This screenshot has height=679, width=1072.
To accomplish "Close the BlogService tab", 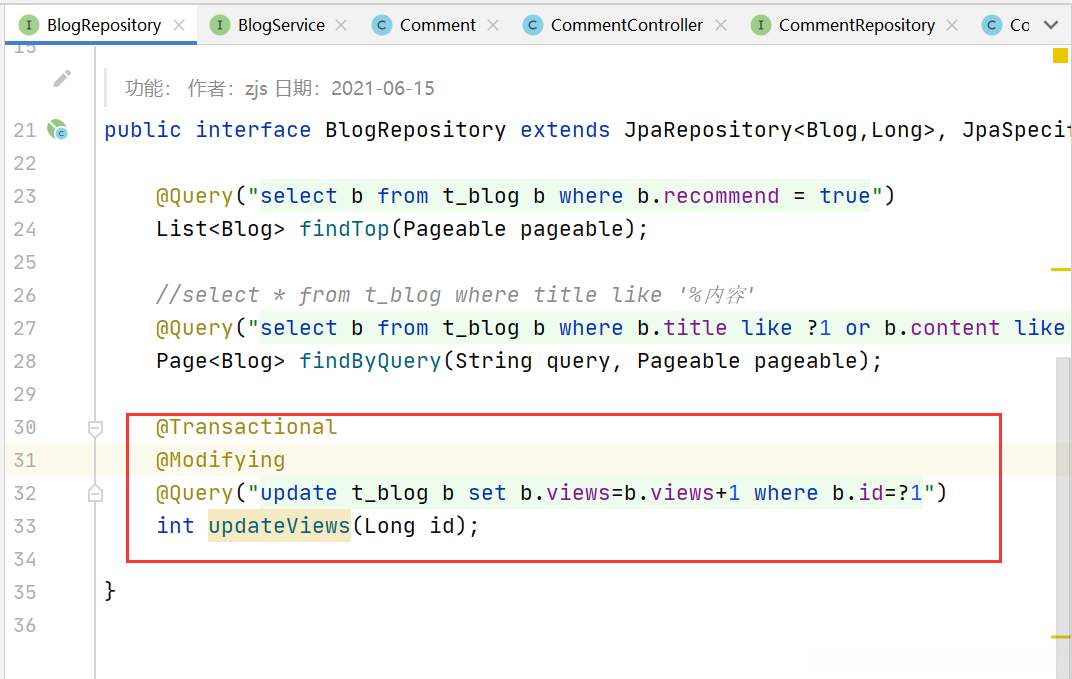I will point(341,25).
